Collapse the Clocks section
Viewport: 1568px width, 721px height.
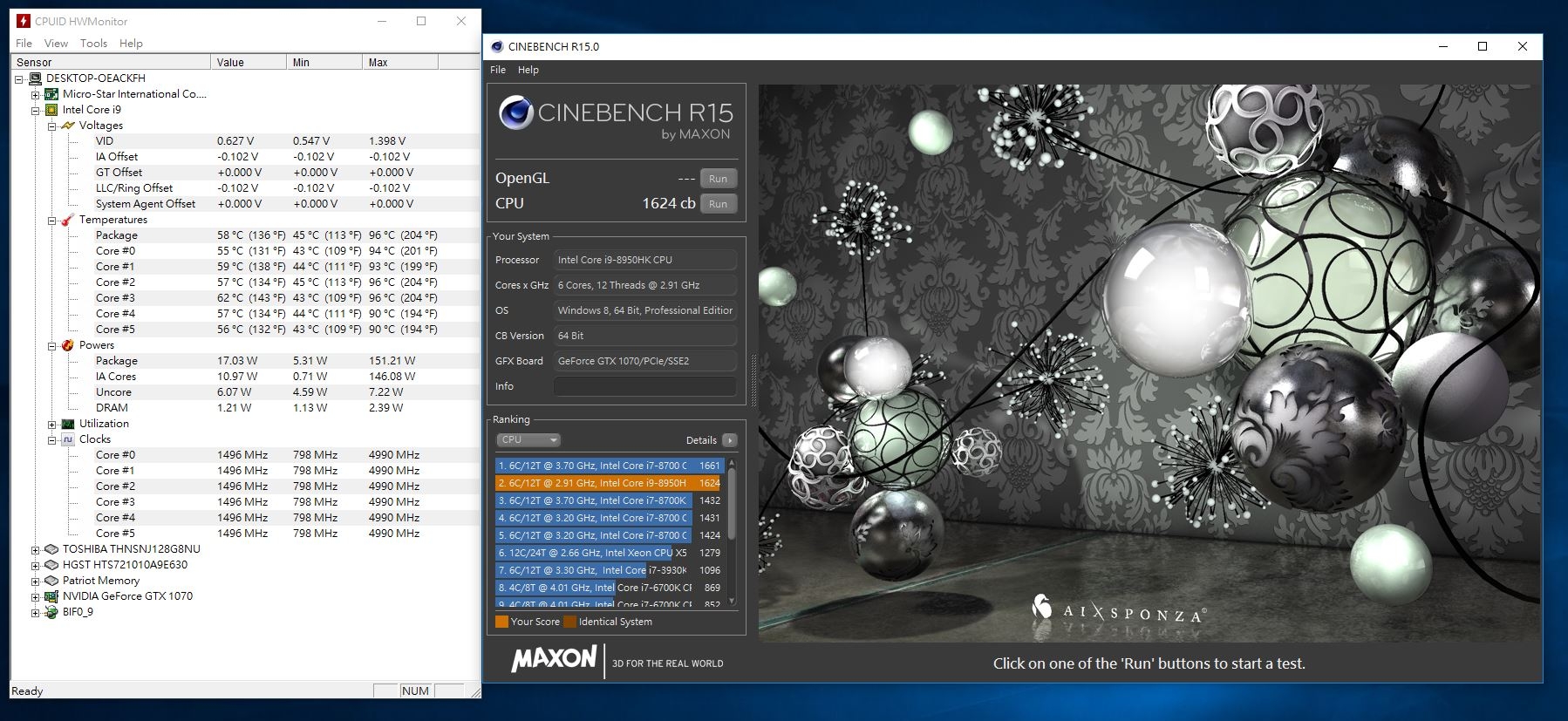pyautogui.click(x=52, y=440)
